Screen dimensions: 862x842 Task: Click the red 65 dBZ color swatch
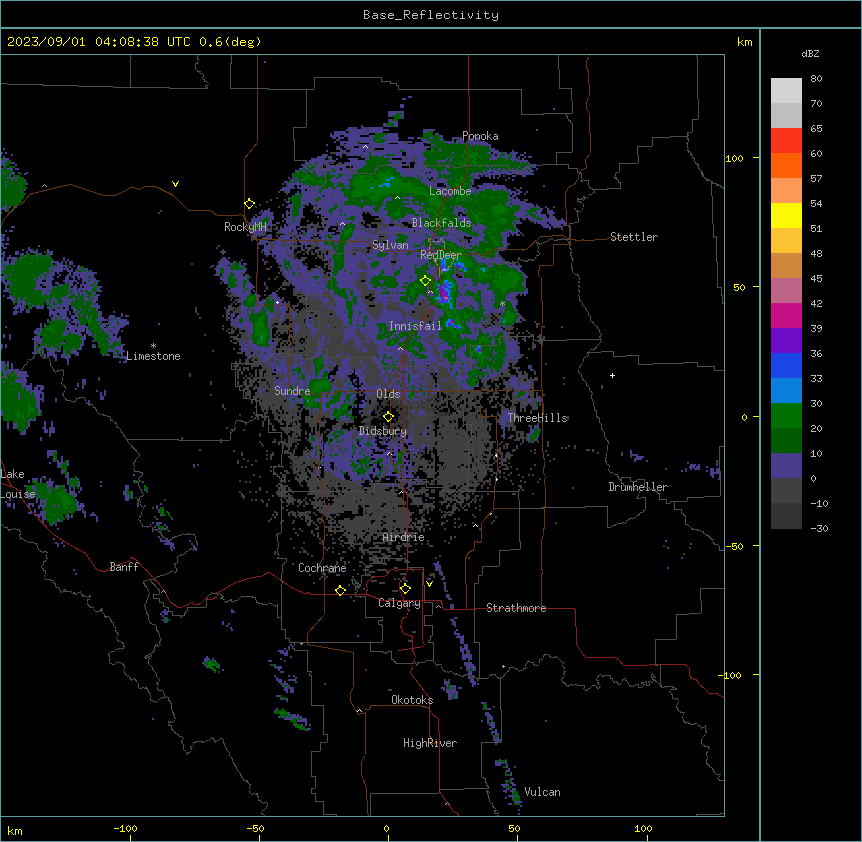click(786, 140)
